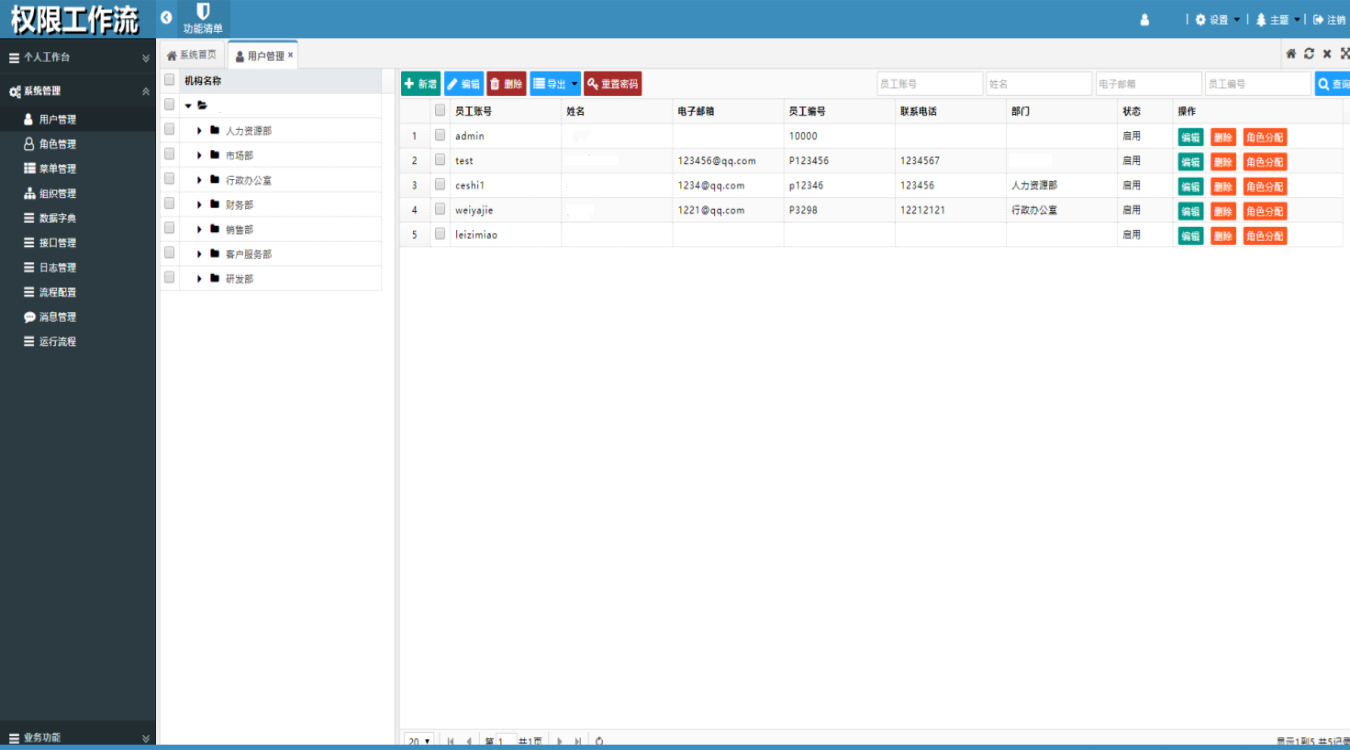
Task: Log out via the 注销 icon
Action: [x=1329, y=19]
